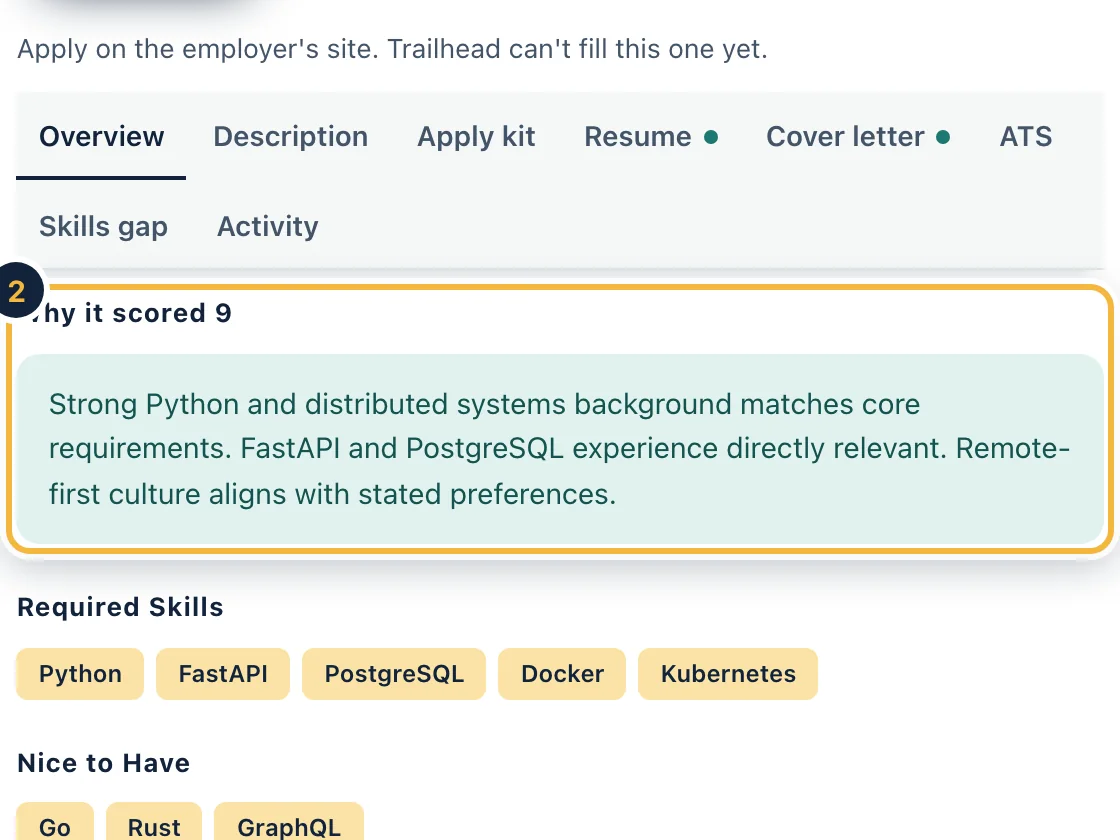Open the Activity tab
Viewport: 1120px width, 840px height.
coord(268,226)
